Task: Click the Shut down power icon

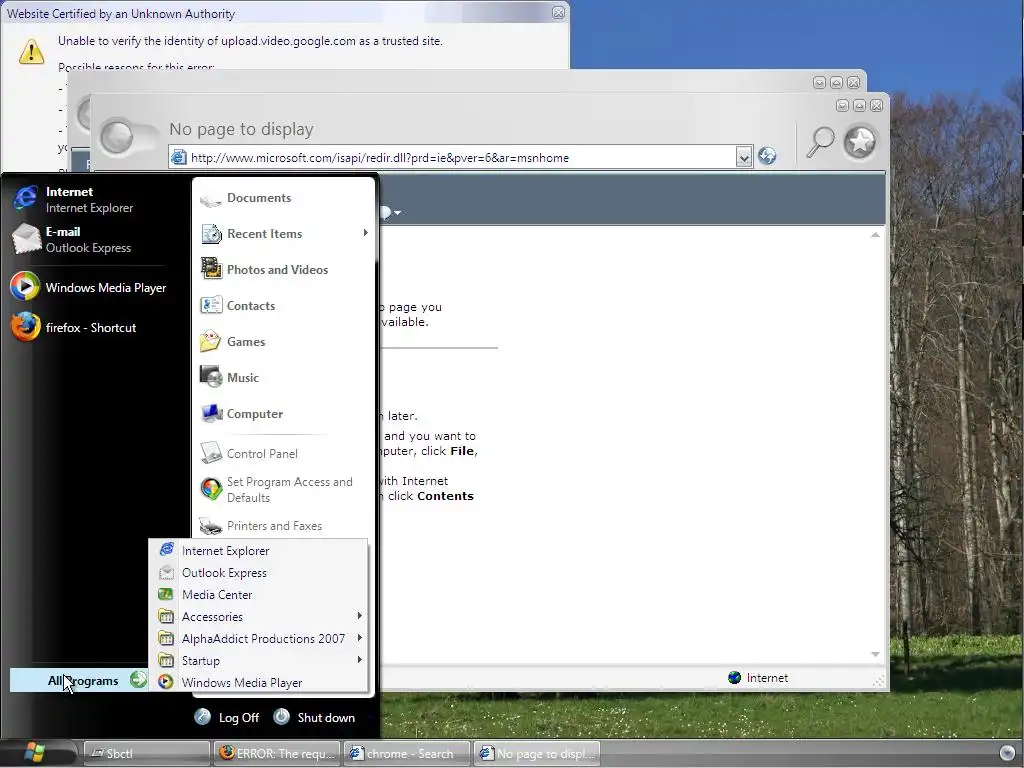Action: (x=281, y=716)
